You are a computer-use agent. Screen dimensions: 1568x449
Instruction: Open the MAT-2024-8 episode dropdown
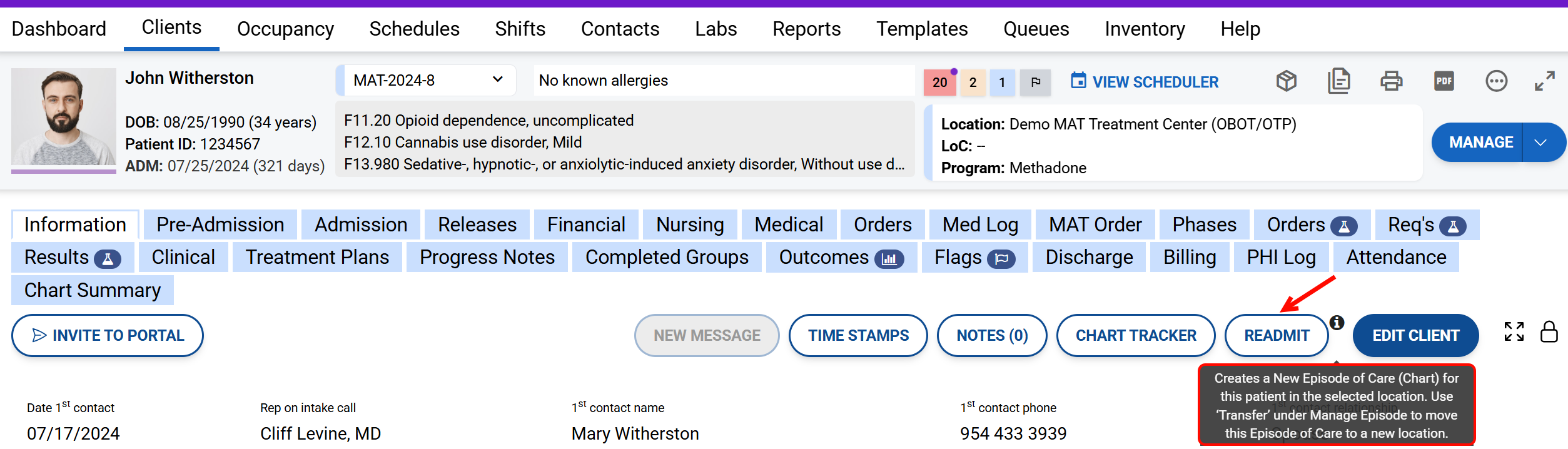coord(428,81)
